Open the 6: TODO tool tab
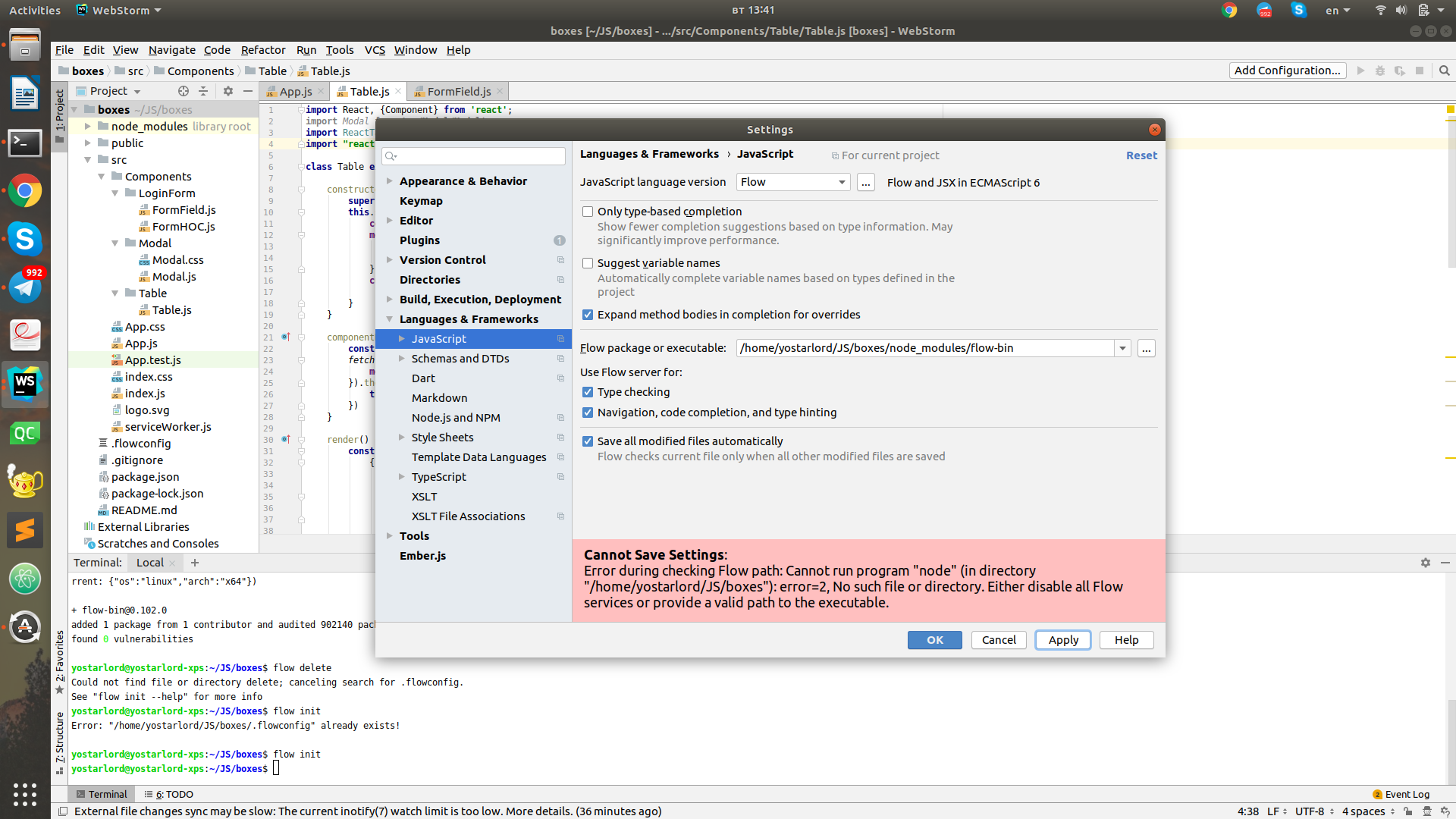 point(168,794)
